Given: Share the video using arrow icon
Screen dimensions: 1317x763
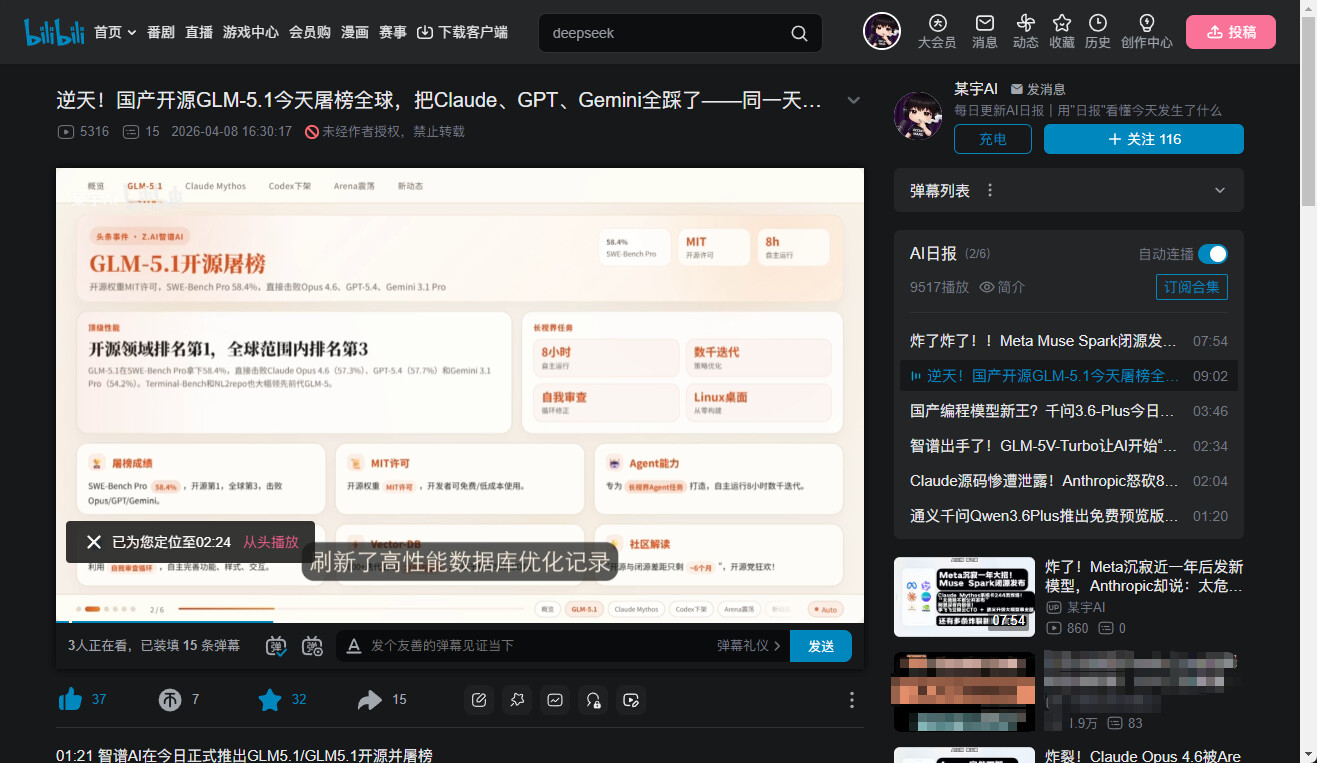Looking at the screenshot, I should pyautogui.click(x=370, y=699).
